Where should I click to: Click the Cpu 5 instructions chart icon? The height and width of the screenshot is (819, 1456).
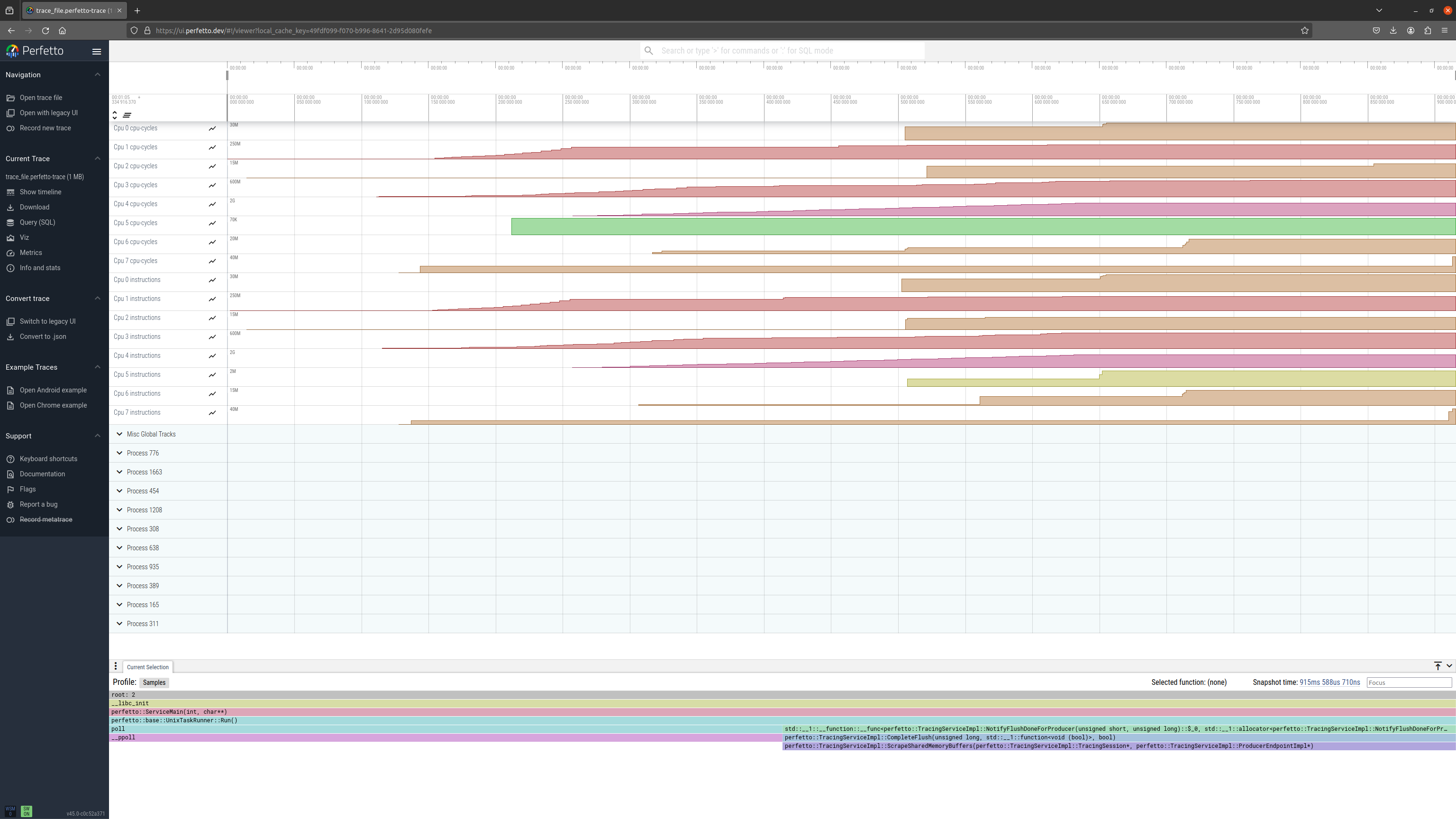[x=212, y=375]
